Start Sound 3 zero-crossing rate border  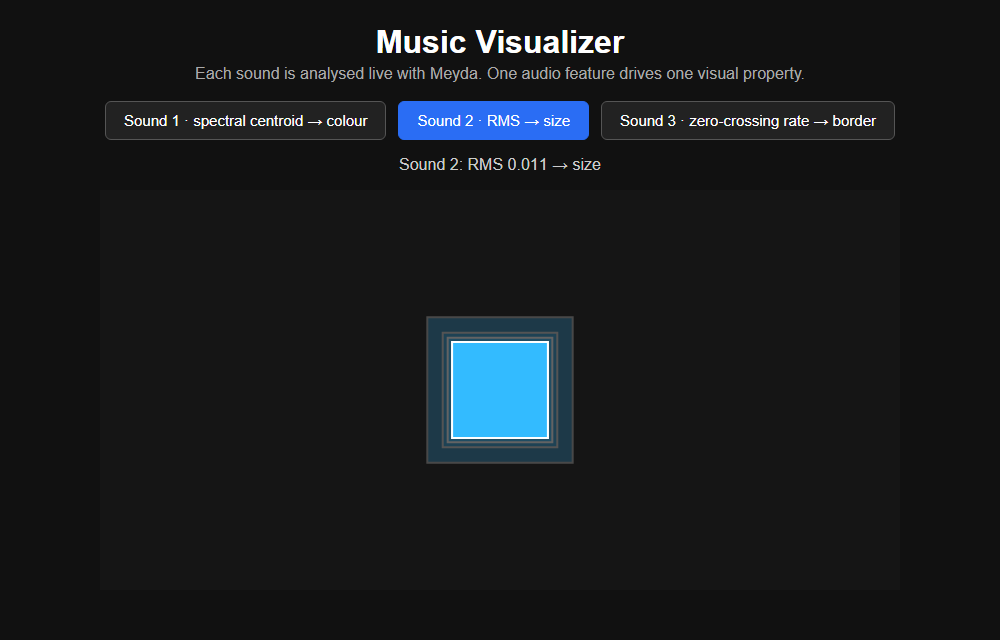tap(747, 120)
